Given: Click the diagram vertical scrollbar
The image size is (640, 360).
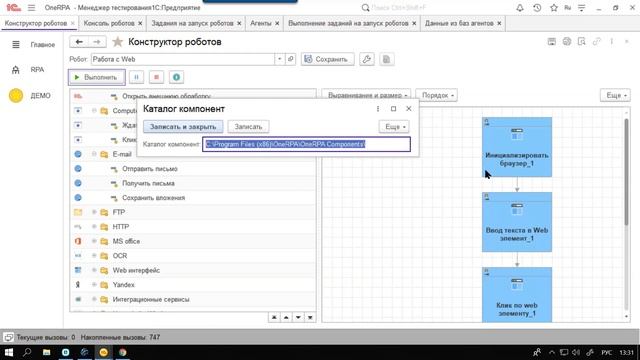Looking at the screenshot, I should pos(627,171).
